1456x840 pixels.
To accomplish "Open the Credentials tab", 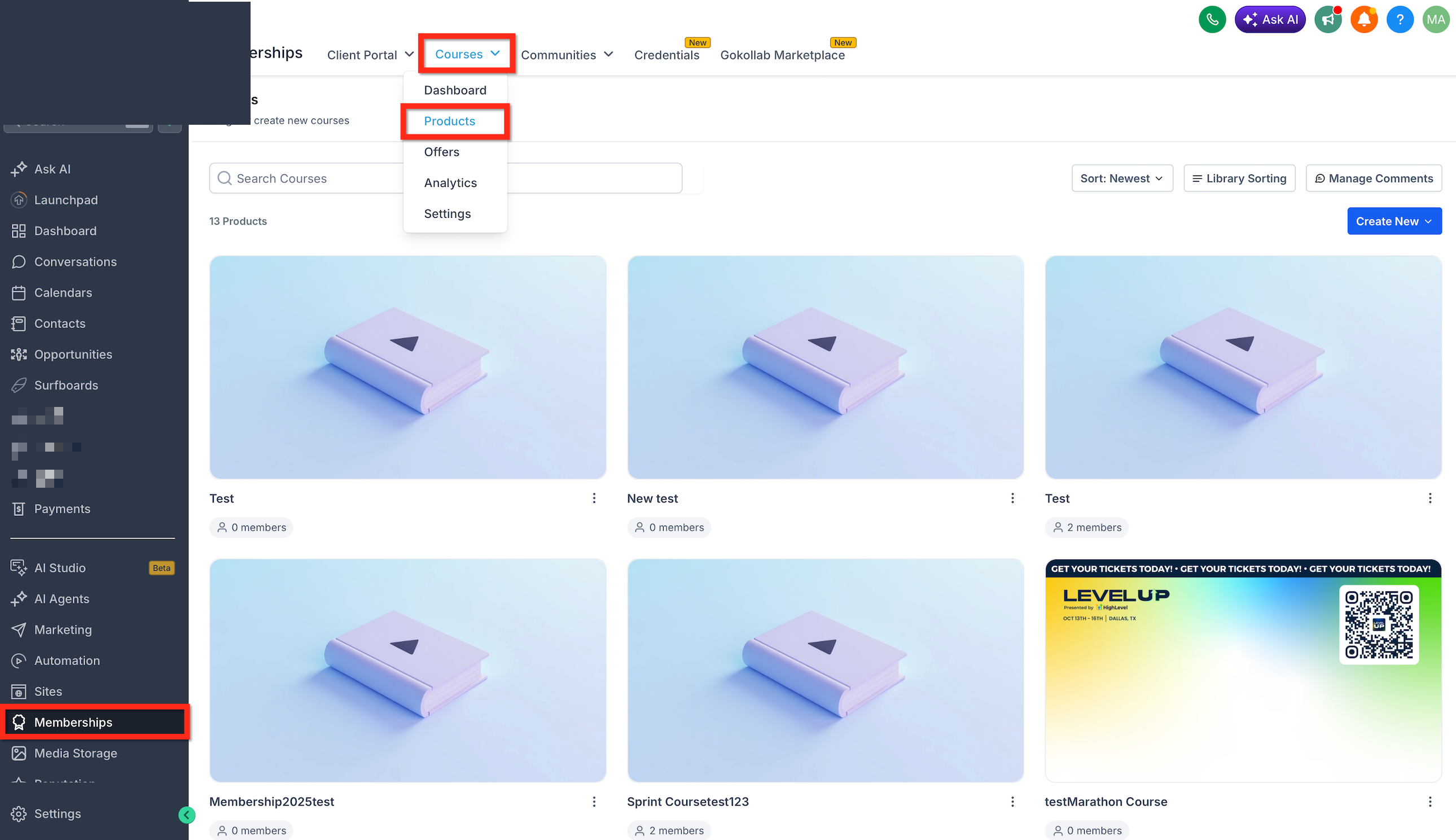I will click(x=666, y=55).
